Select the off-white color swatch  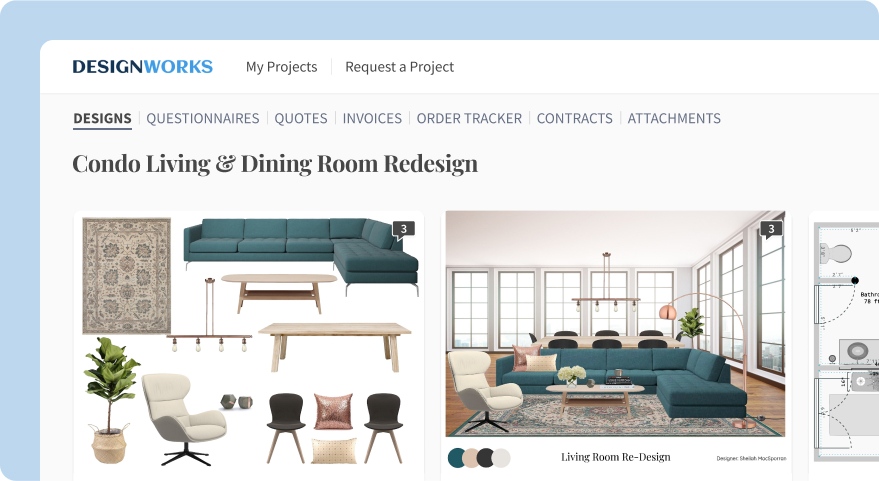point(502,457)
